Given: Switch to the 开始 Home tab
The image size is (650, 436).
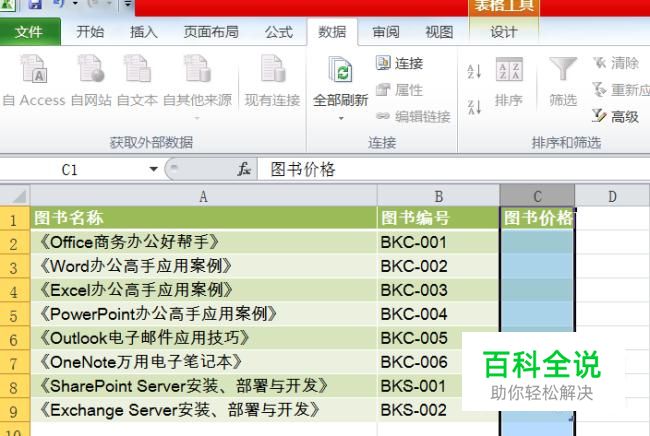Looking at the screenshot, I should (90, 32).
